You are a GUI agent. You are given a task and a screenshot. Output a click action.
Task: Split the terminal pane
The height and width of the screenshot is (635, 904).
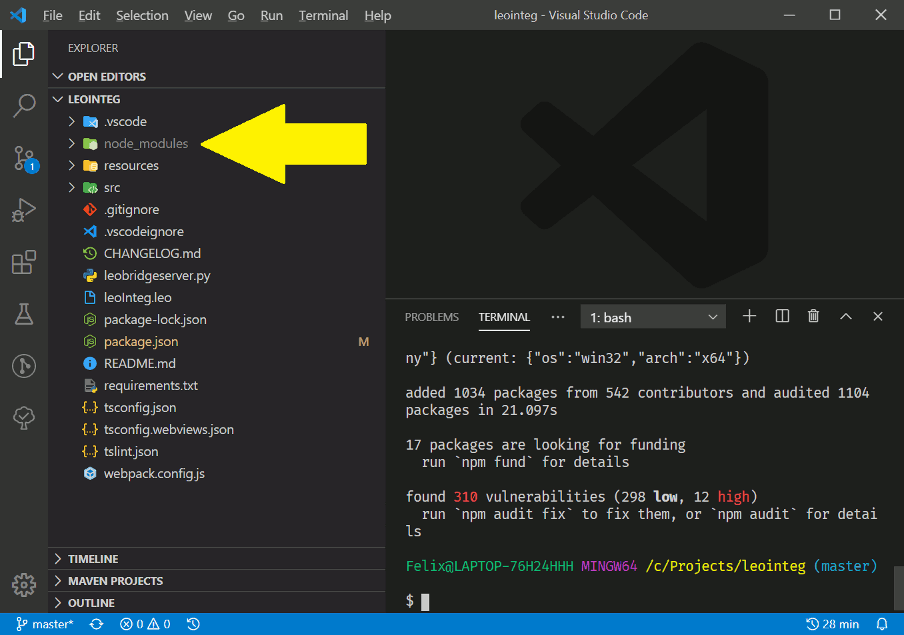click(782, 316)
